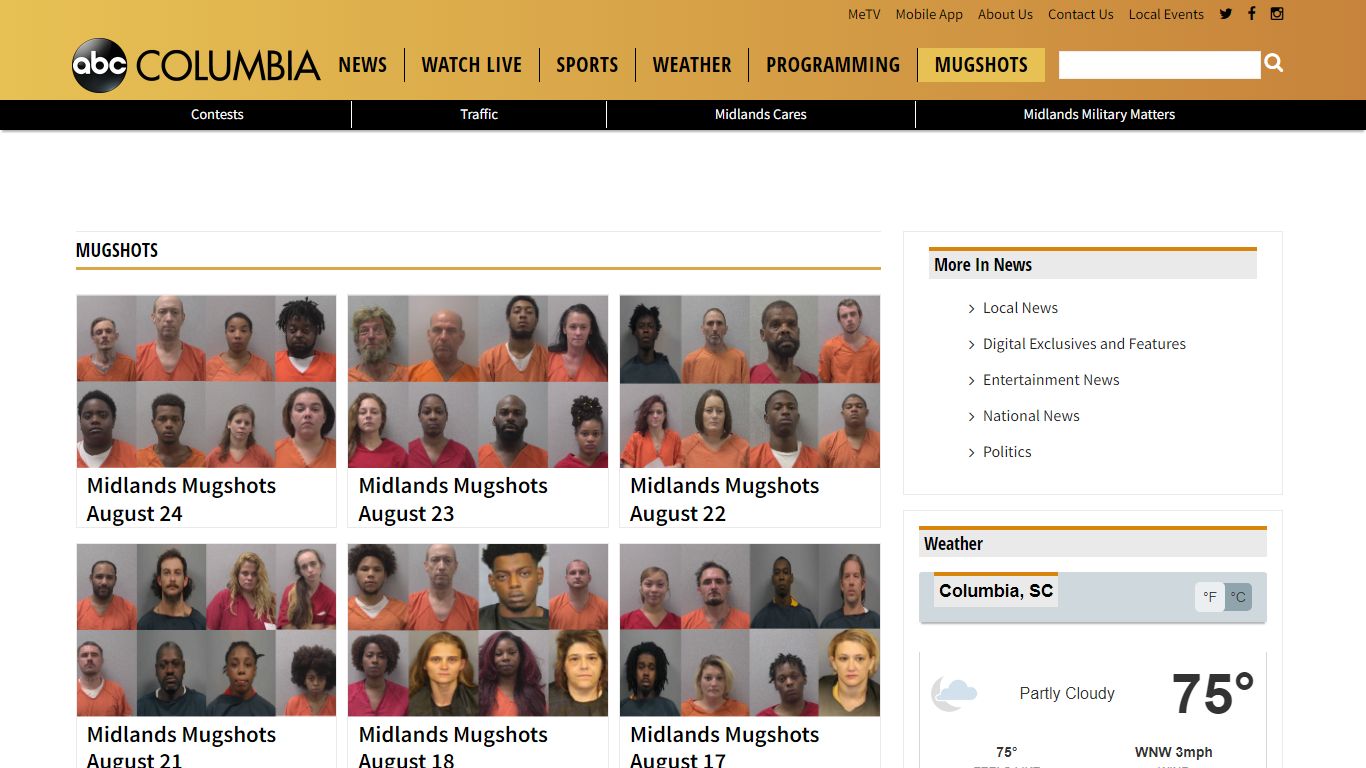Open Midlands Cares section
The width and height of the screenshot is (1366, 768).
click(761, 114)
